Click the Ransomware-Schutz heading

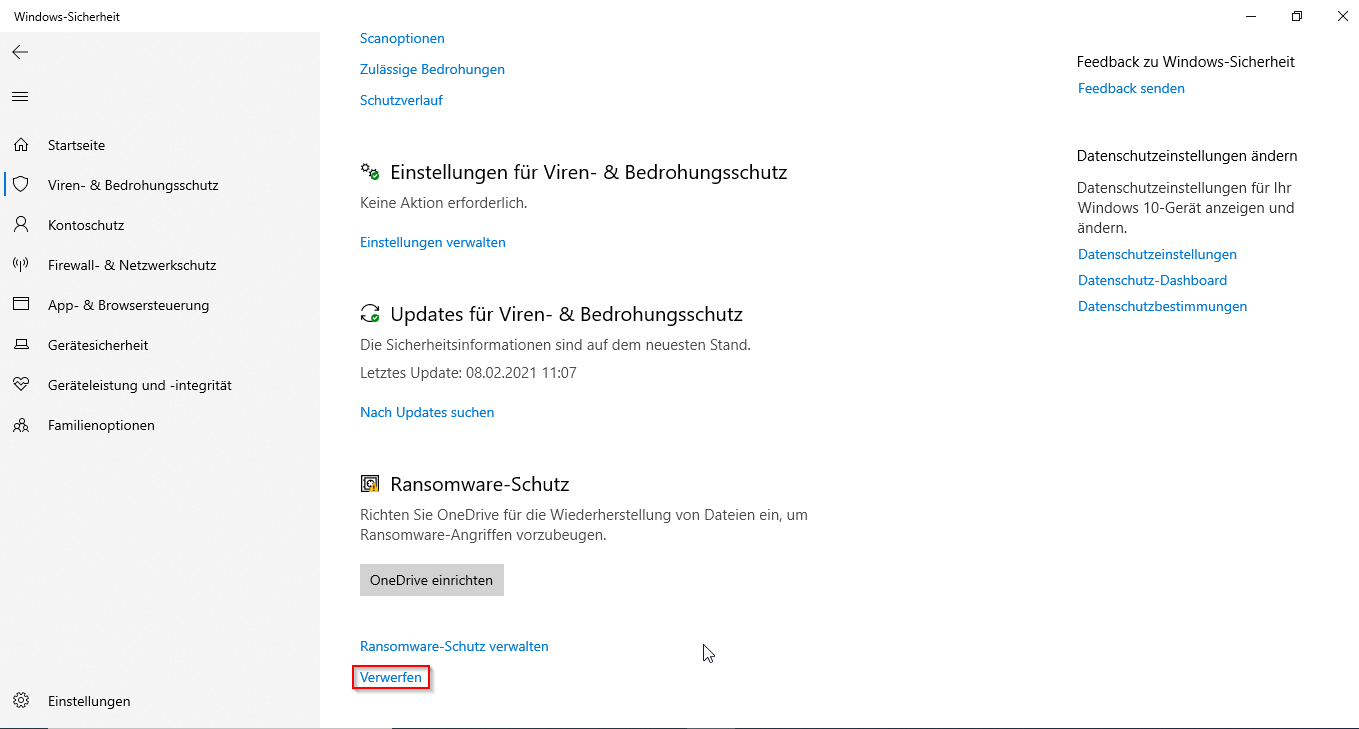pos(479,484)
